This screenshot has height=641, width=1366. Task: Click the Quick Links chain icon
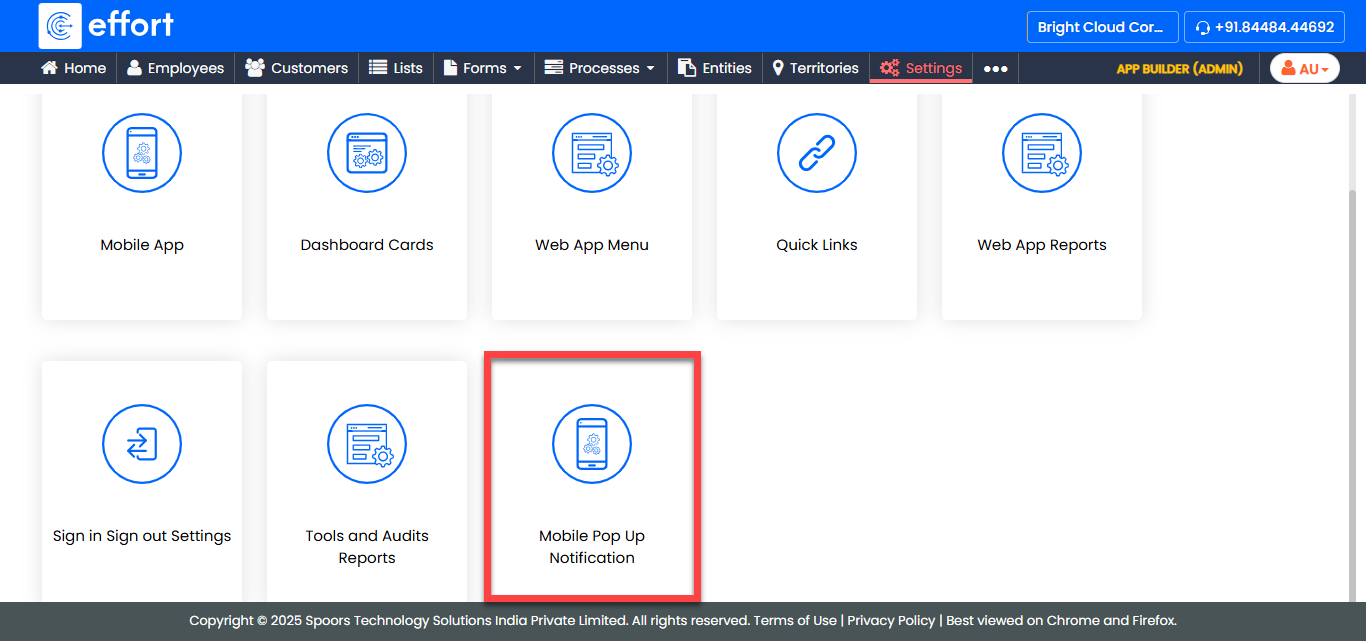pos(817,153)
